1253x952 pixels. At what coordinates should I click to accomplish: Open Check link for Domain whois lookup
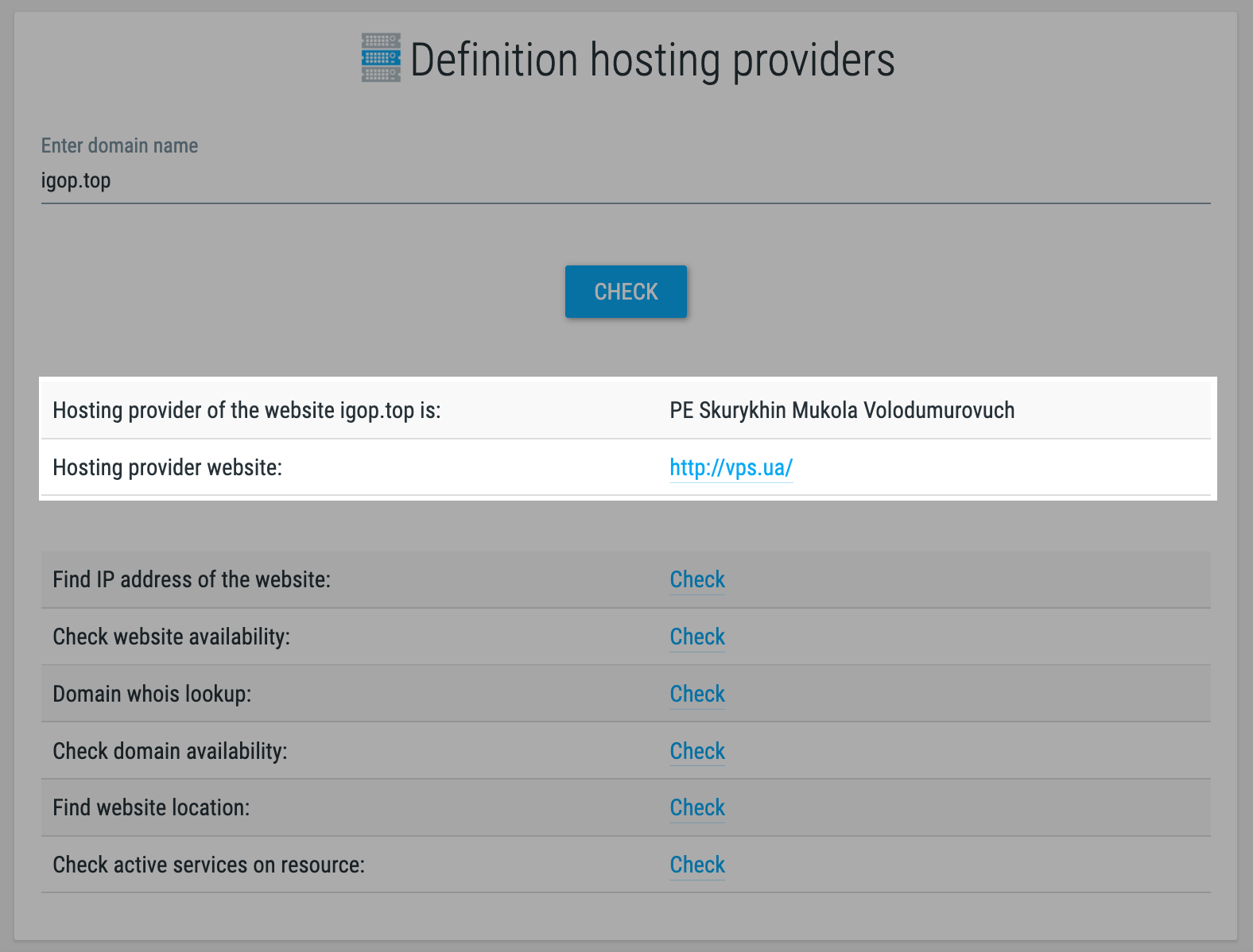click(x=696, y=694)
